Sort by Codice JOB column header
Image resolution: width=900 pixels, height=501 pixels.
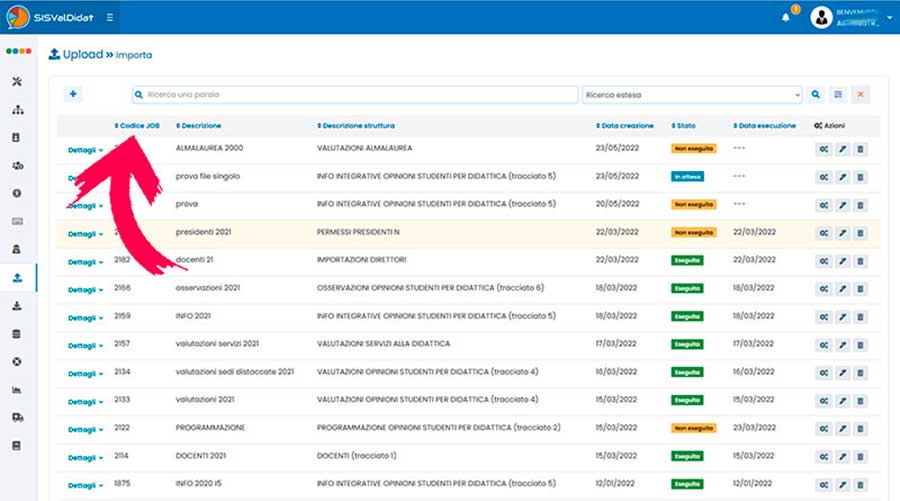pyautogui.click(x=138, y=126)
